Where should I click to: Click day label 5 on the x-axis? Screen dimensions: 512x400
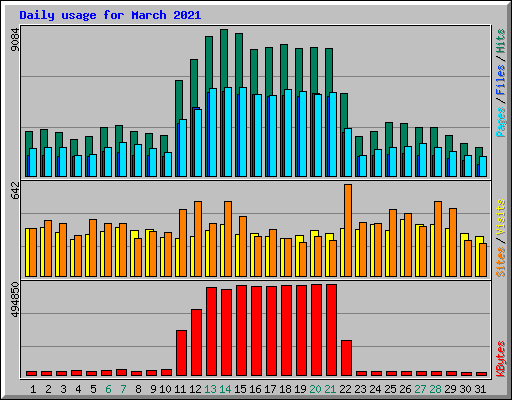tap(93, 389)
